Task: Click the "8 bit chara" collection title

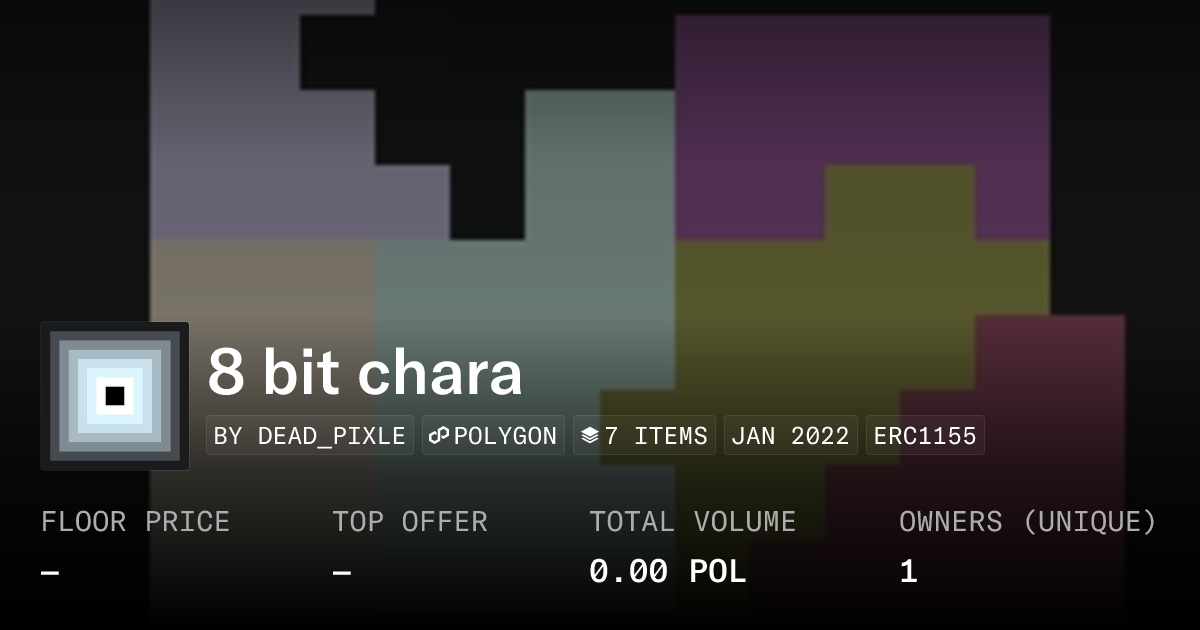Action: [365, 372]
